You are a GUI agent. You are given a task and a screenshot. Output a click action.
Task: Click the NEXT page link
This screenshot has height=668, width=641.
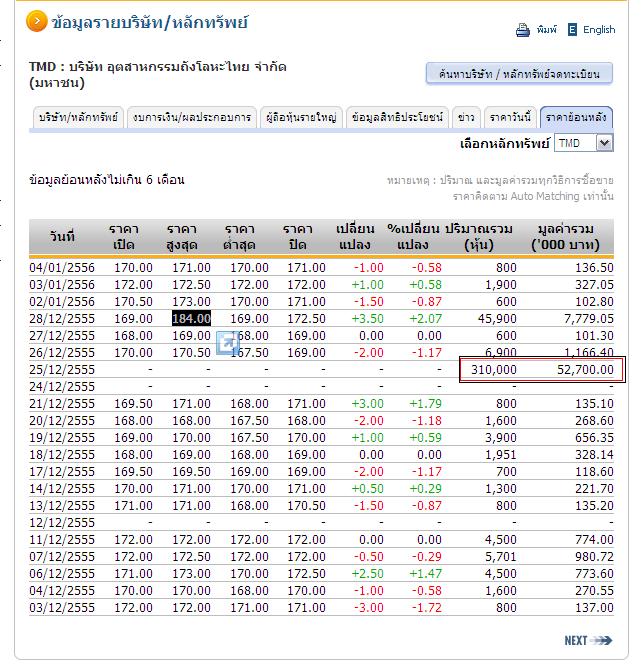pyautogui.click(x=588, y=640)
